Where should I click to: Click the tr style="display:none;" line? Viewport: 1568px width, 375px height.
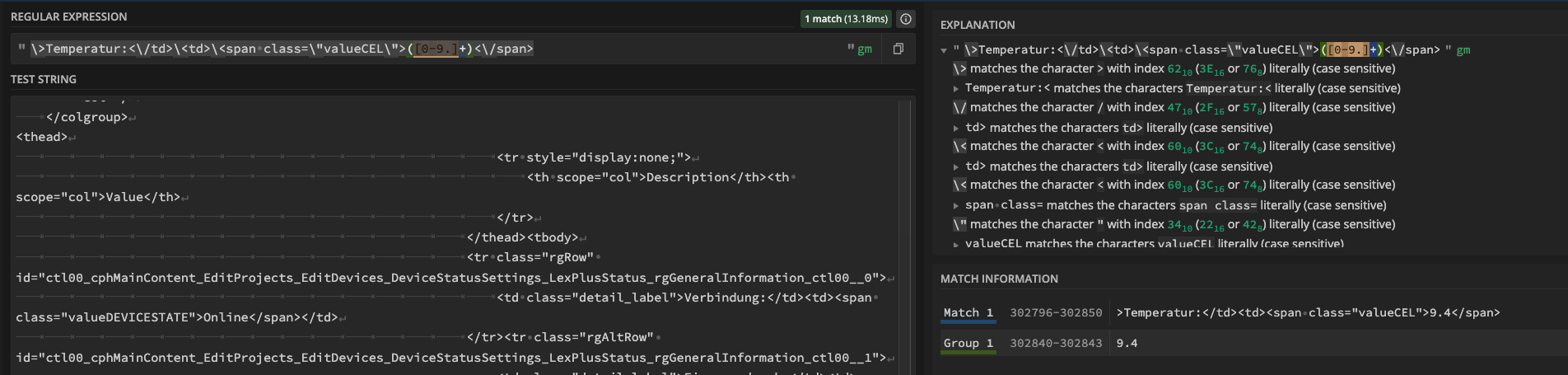coord(594,157)
